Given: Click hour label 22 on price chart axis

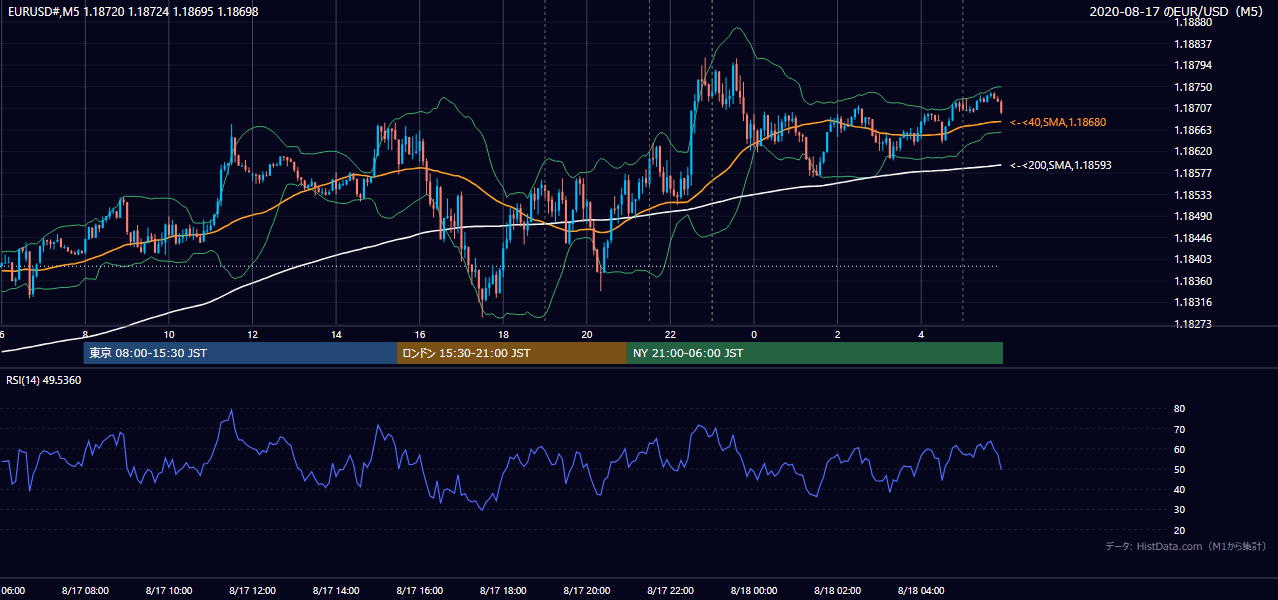Looking at the screenshot, I should [671, 335].
